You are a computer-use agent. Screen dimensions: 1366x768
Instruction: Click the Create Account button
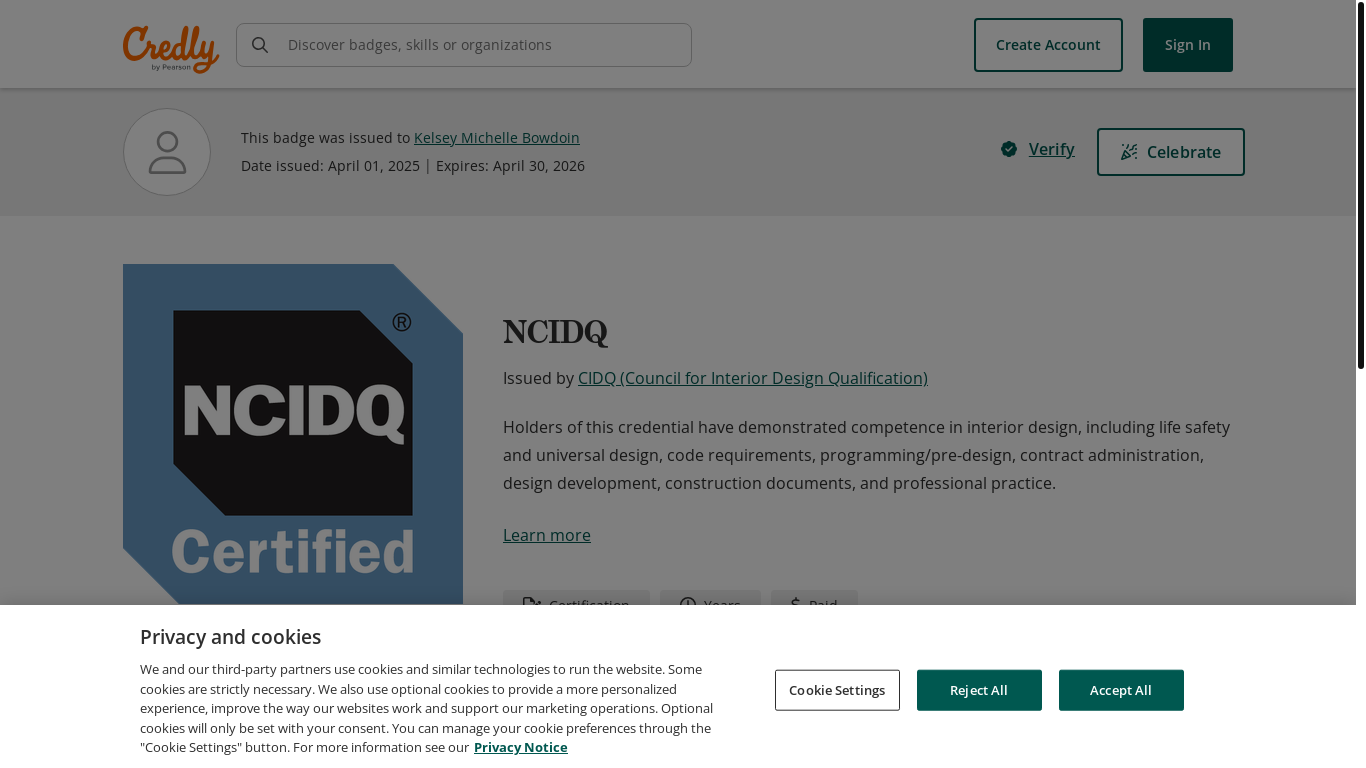pyautogui.click(x=1048, y=45)
